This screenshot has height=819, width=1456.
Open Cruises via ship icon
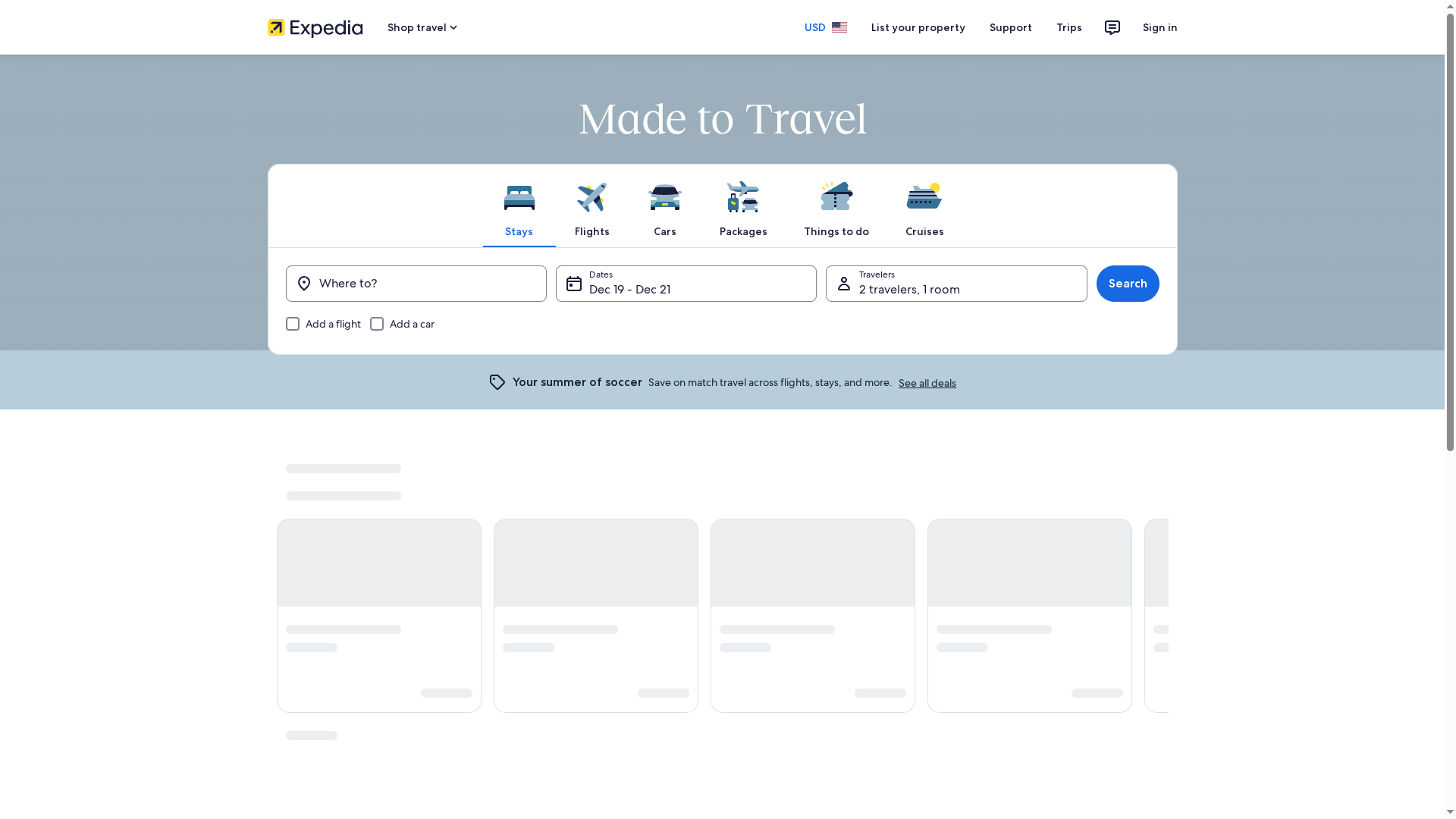coord(924,196)
